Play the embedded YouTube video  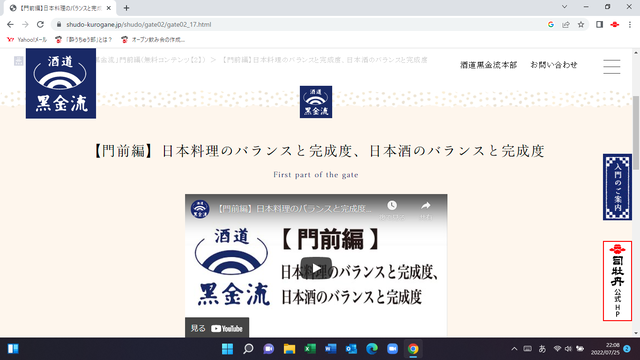[316, 268]
